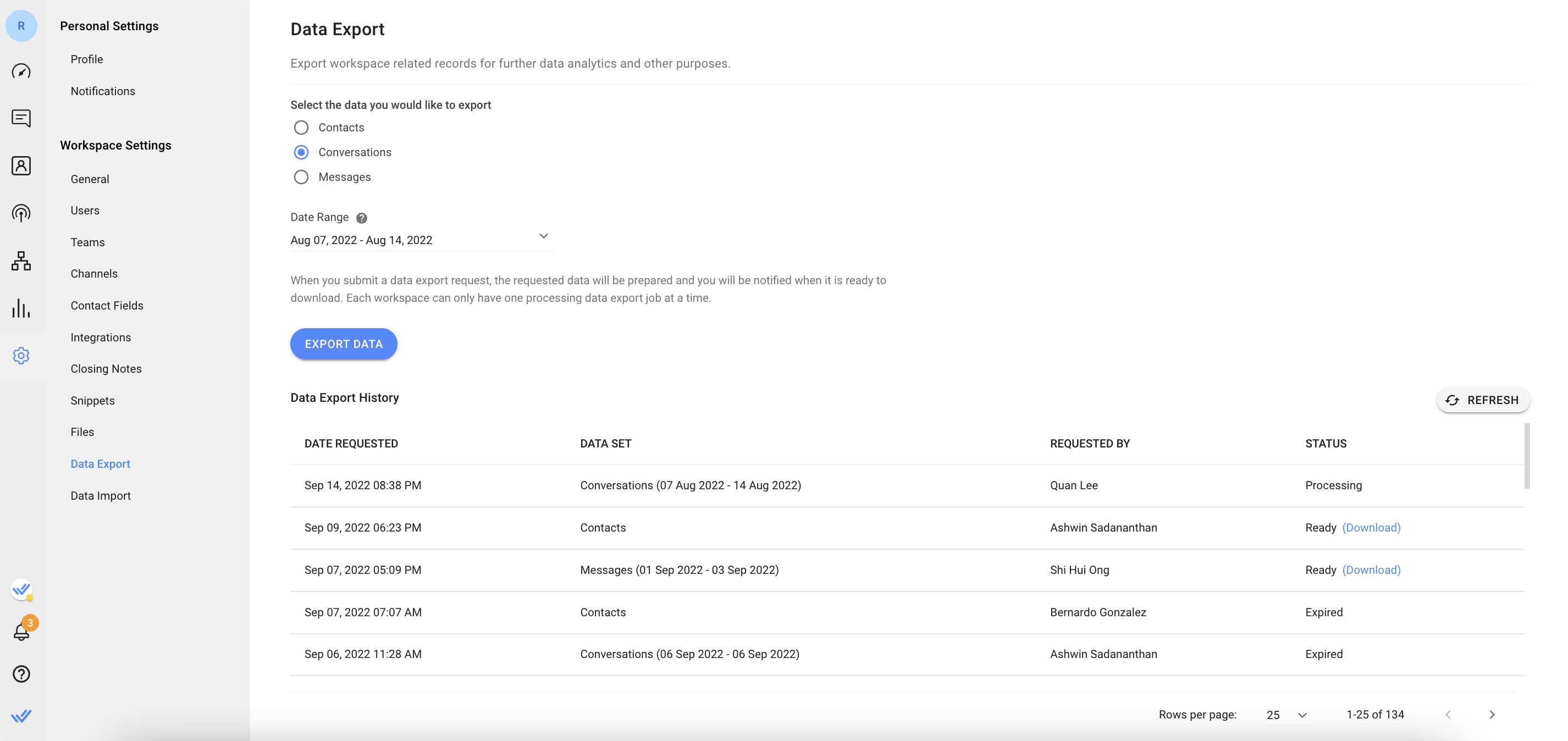This screenshot has height=741, width=1568.
Task: Click the EXPORT DATA button
Action: (344, 343)
